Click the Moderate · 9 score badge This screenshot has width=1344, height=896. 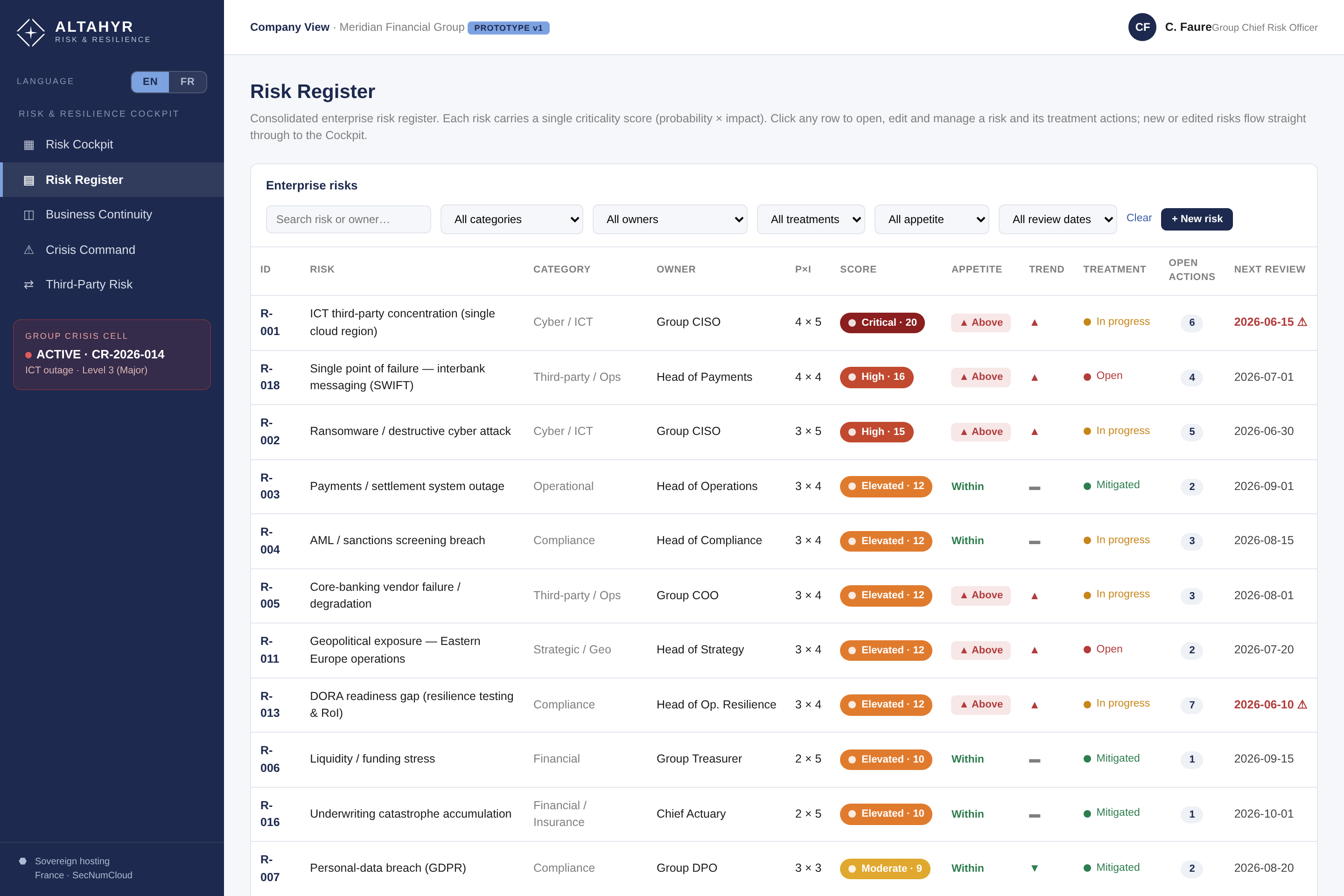[885, 868]
